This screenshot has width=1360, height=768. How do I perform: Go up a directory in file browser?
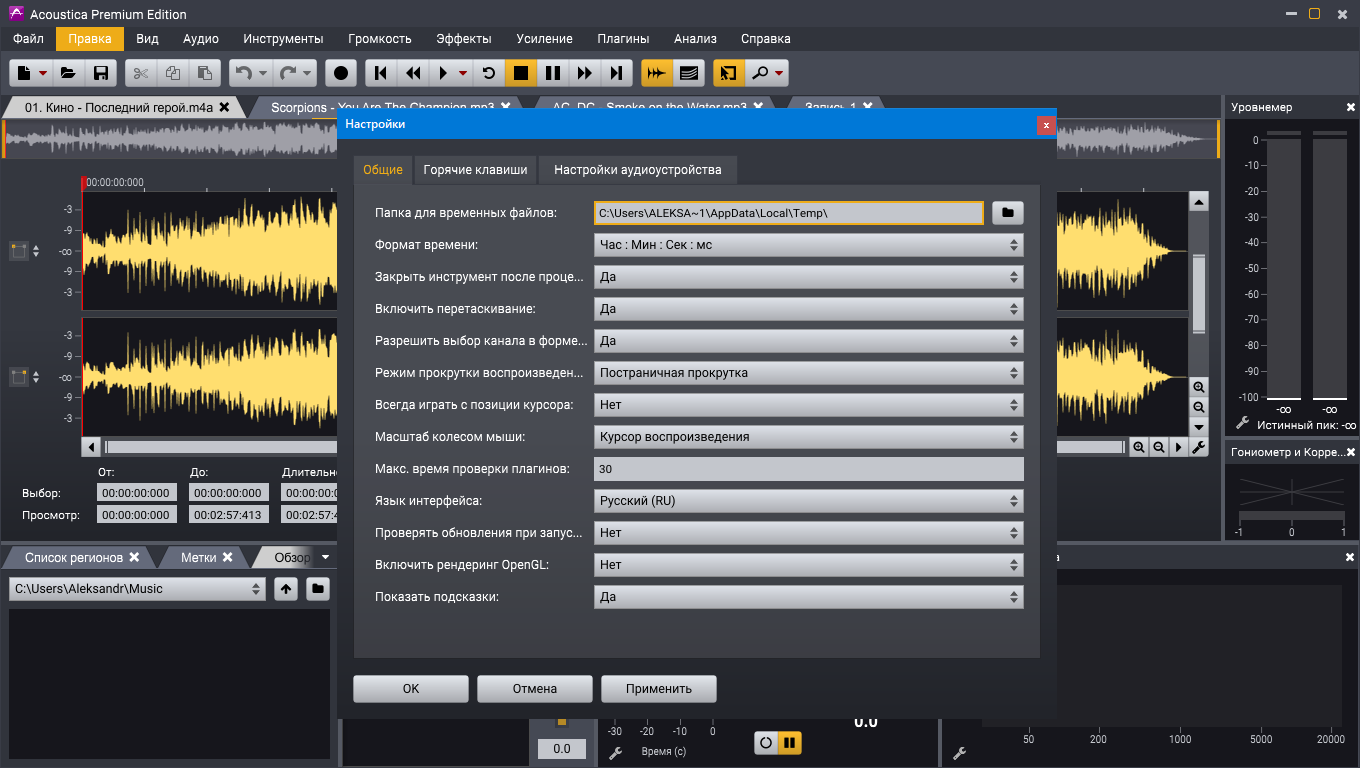pyautogui.click(x=286, y=589)
